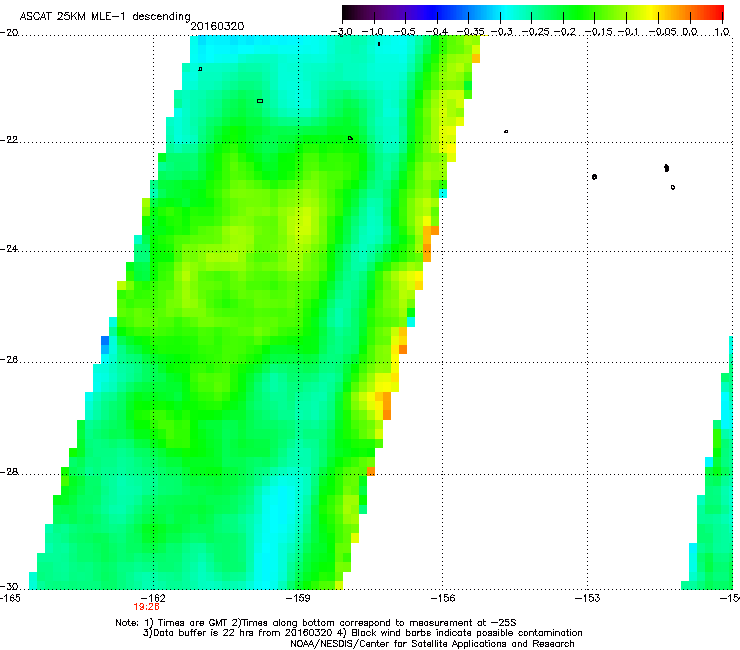The width and height of the screenshot is (740, 650).
Task: Click the longitude label -162
Action: click(153, 598)
